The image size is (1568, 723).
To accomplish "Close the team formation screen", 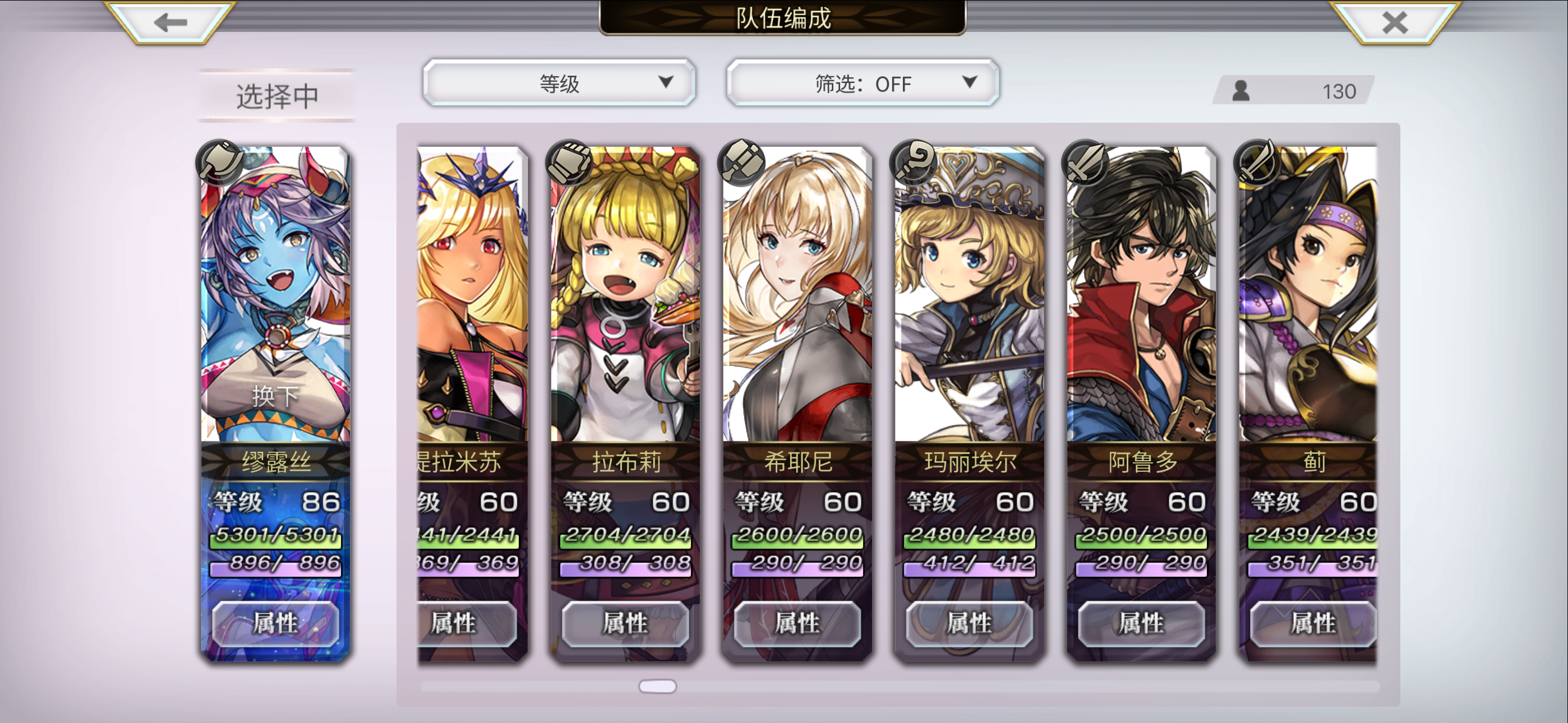I will pyautogui.click(x=1394, y=22).
